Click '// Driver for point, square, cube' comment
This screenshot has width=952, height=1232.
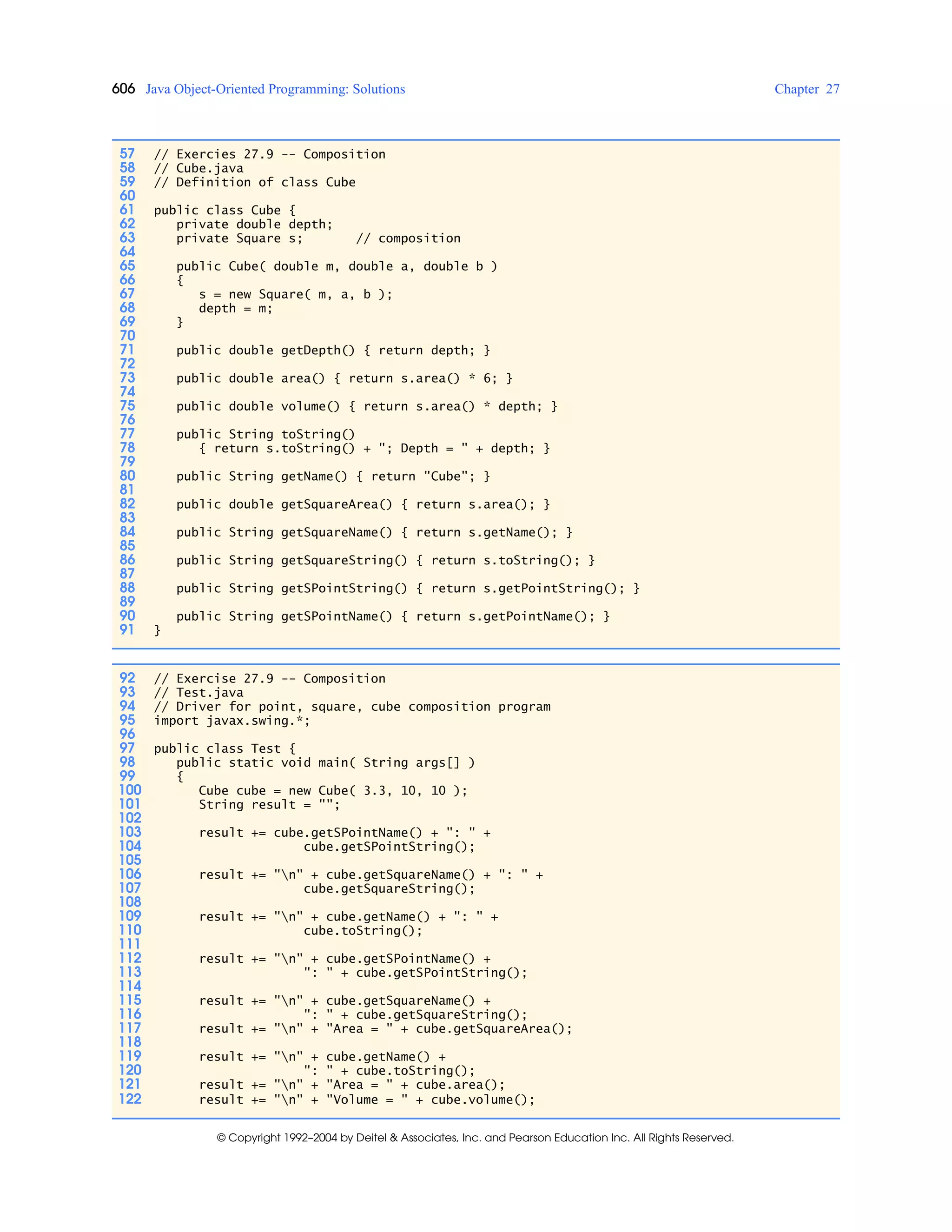click(352, 707)
